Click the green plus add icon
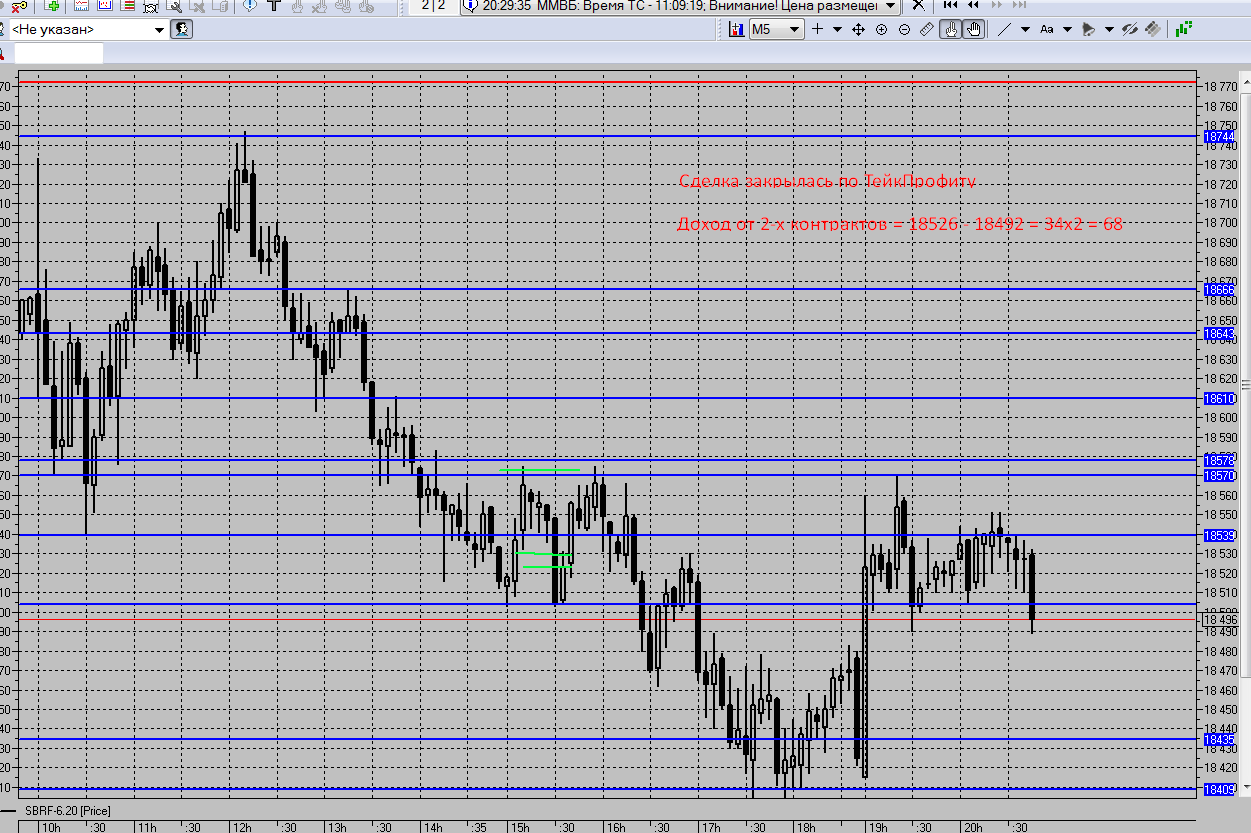The width and height of the screenshot is (1251, 833). click(53, 6)
